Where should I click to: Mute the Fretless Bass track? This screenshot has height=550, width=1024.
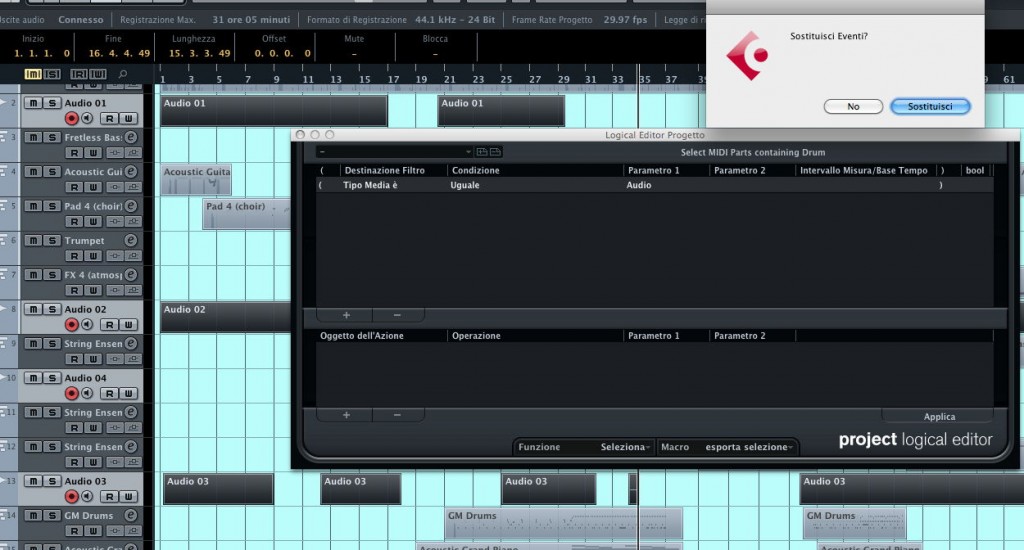pyautogui.click(x=33, y=137)
